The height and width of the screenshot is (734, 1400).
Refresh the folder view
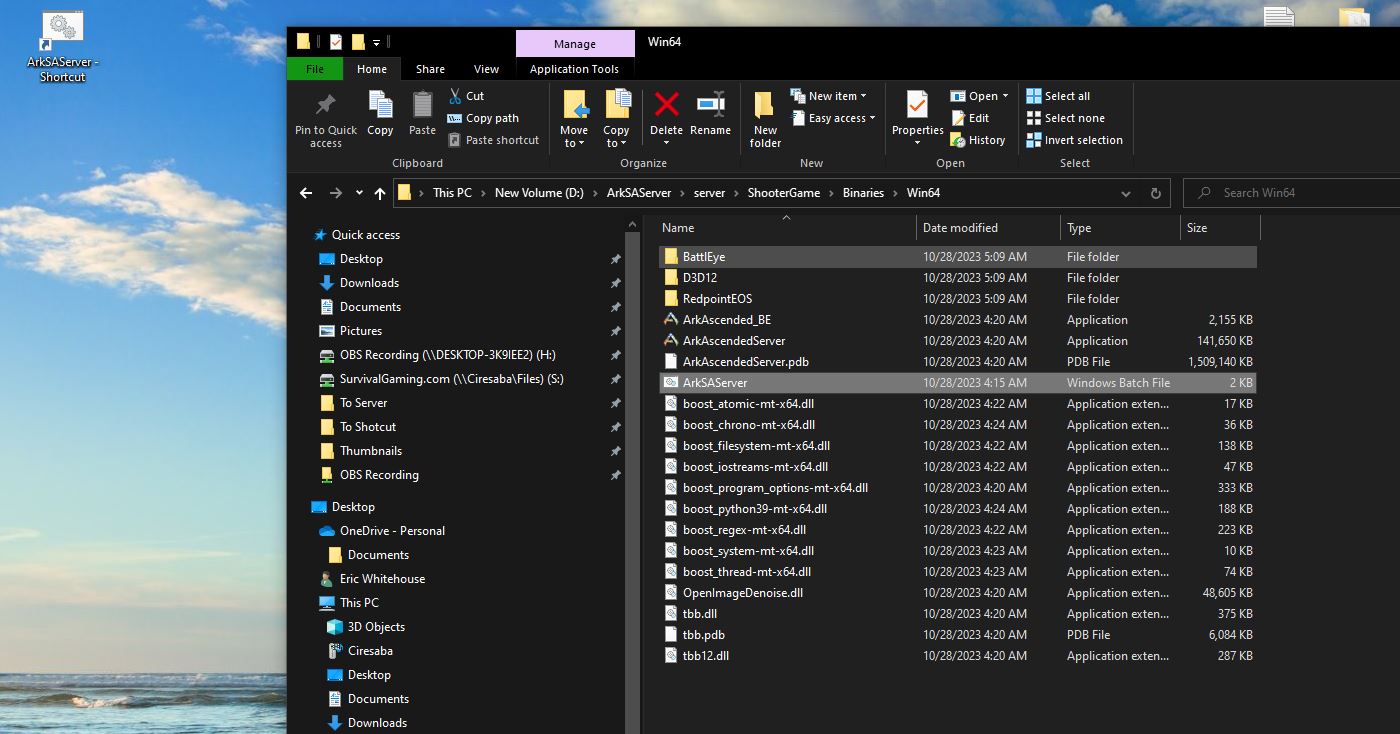tap(1156, 193)
